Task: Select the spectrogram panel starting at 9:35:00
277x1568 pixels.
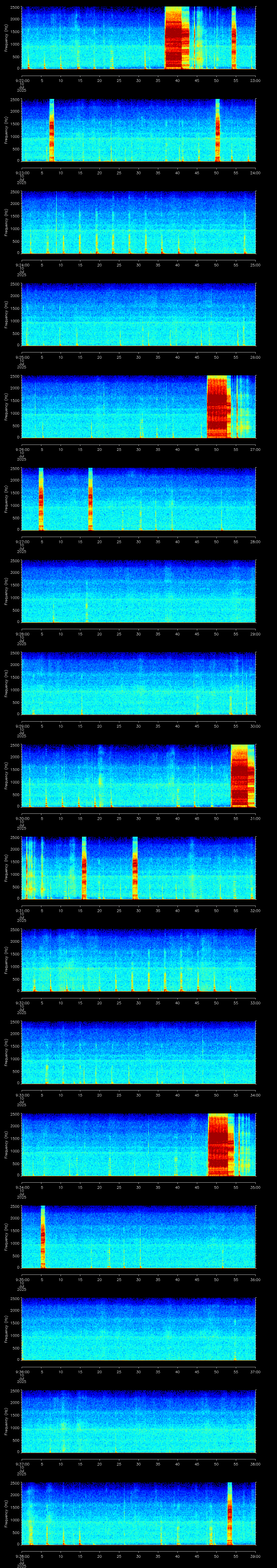Action: 139,1237
